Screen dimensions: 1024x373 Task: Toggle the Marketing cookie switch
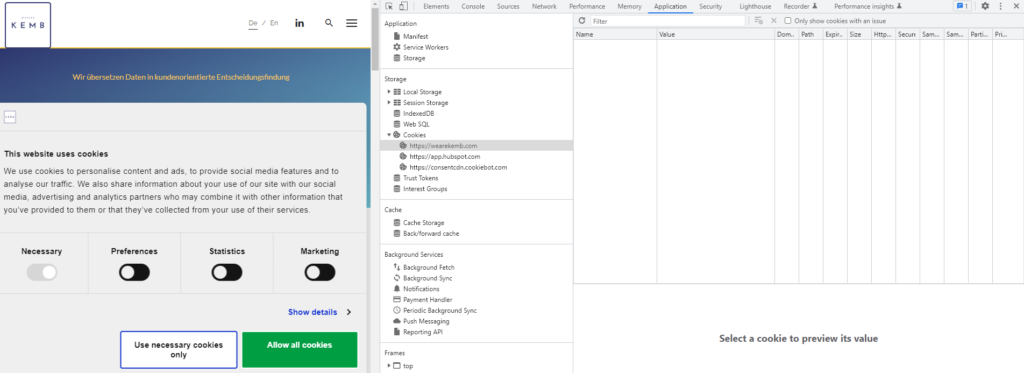pyautogui.click(x=320, y=272)
